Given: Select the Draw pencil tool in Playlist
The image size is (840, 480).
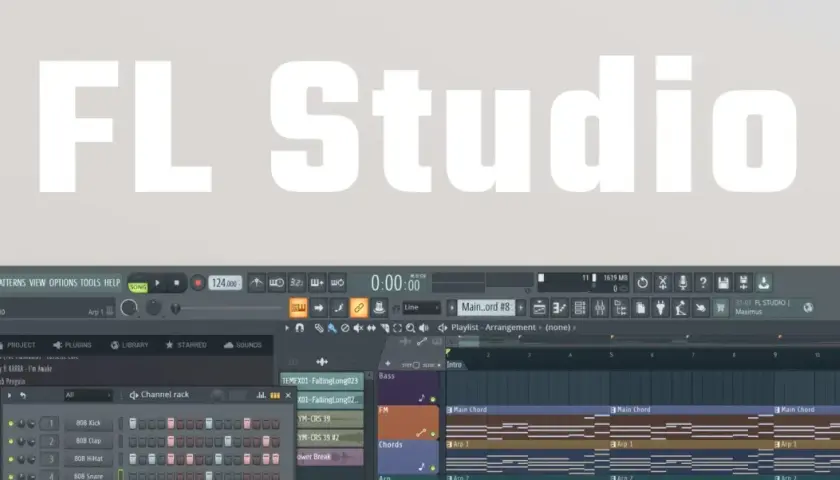Looking at the screenshot, I should (x=319, y=328).
